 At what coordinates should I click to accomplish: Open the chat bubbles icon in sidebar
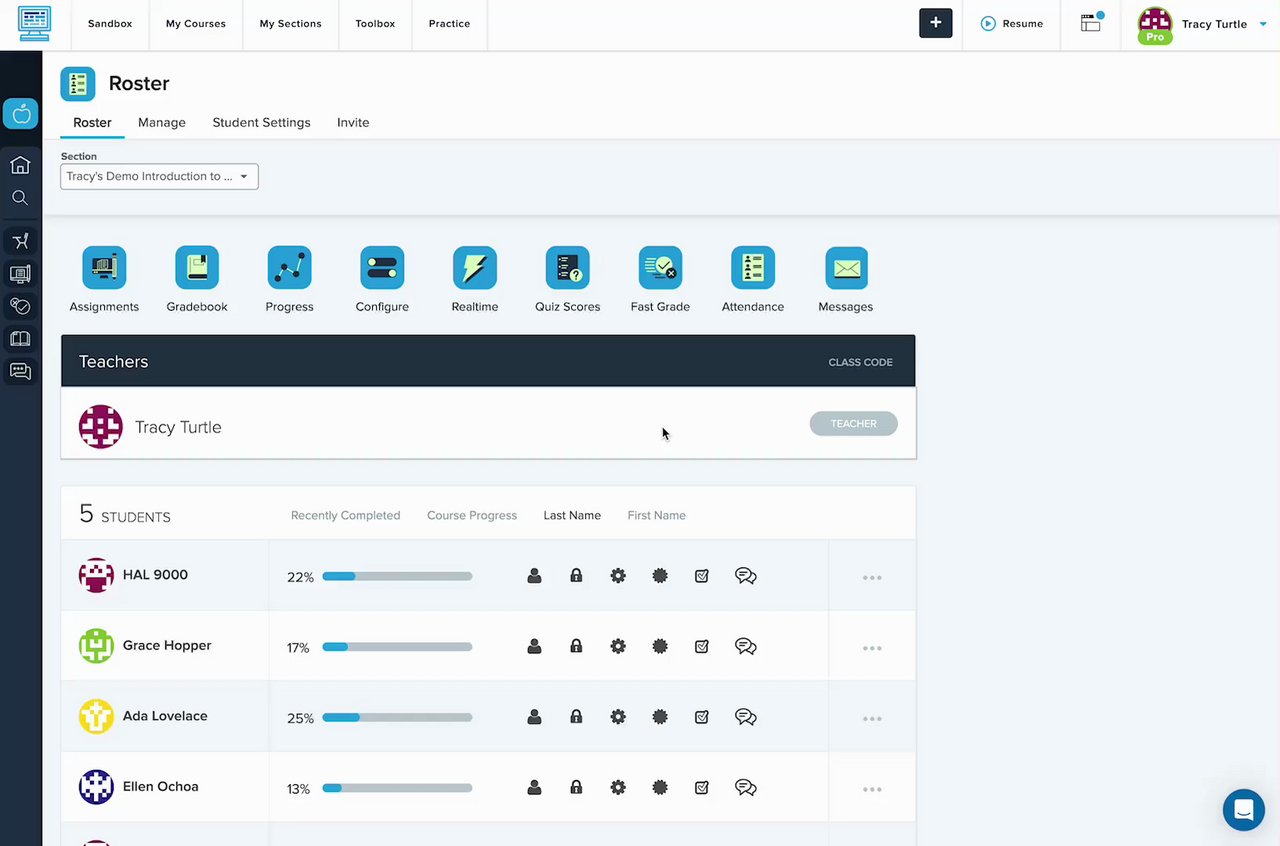(x=20, y=371)
